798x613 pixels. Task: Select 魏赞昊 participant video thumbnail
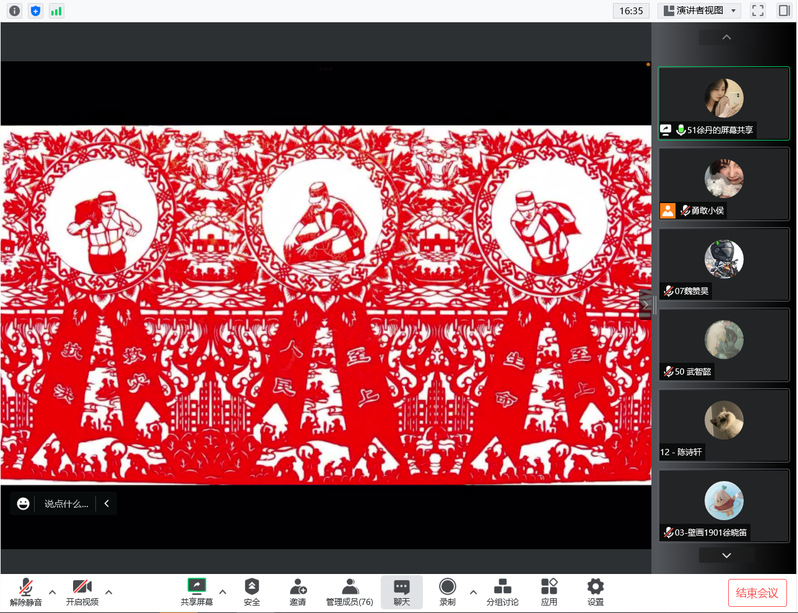pos(723,266)
